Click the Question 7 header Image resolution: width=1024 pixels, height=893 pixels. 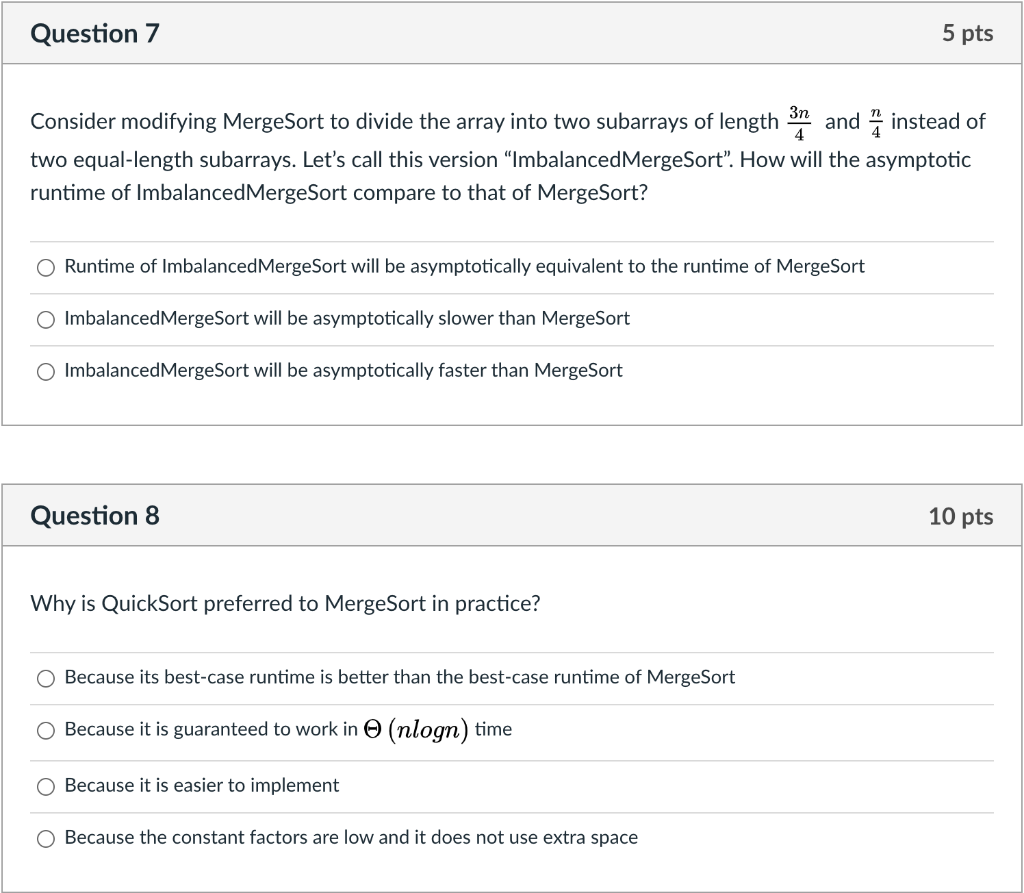96,33
